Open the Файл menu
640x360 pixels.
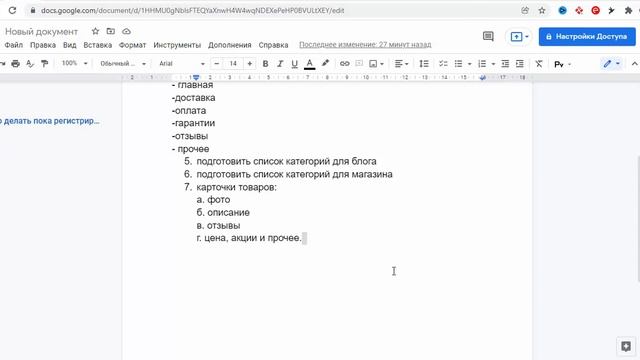click(x=13, y=45)
